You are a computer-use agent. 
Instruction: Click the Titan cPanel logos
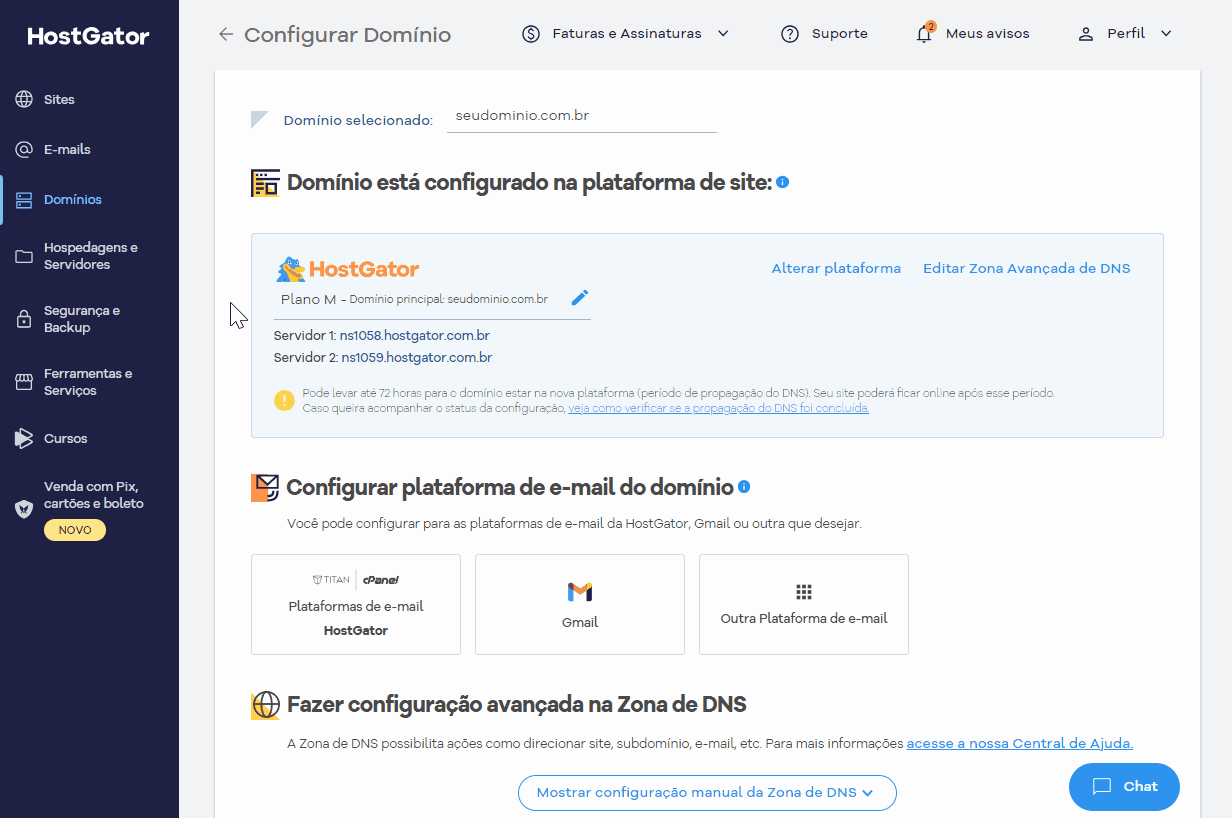pos(356,580)
